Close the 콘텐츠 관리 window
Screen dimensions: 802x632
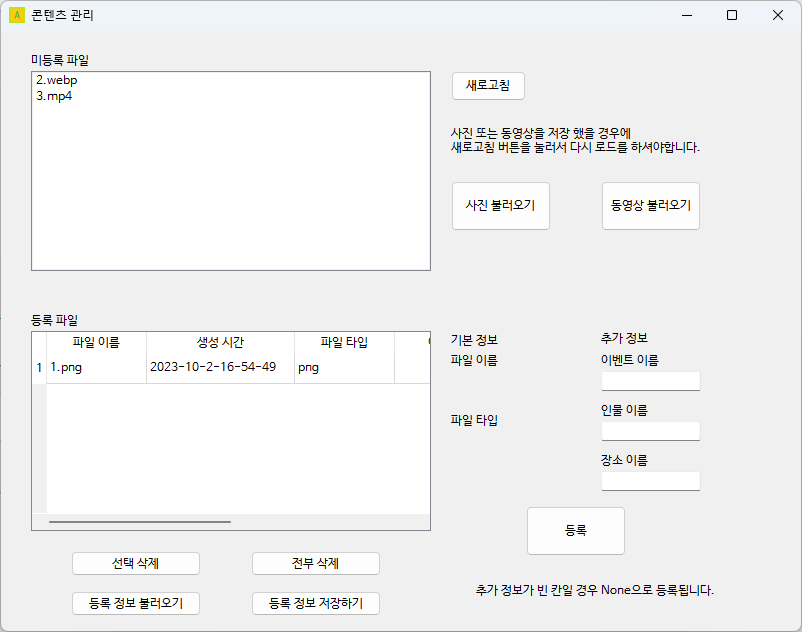coord(777,15)
